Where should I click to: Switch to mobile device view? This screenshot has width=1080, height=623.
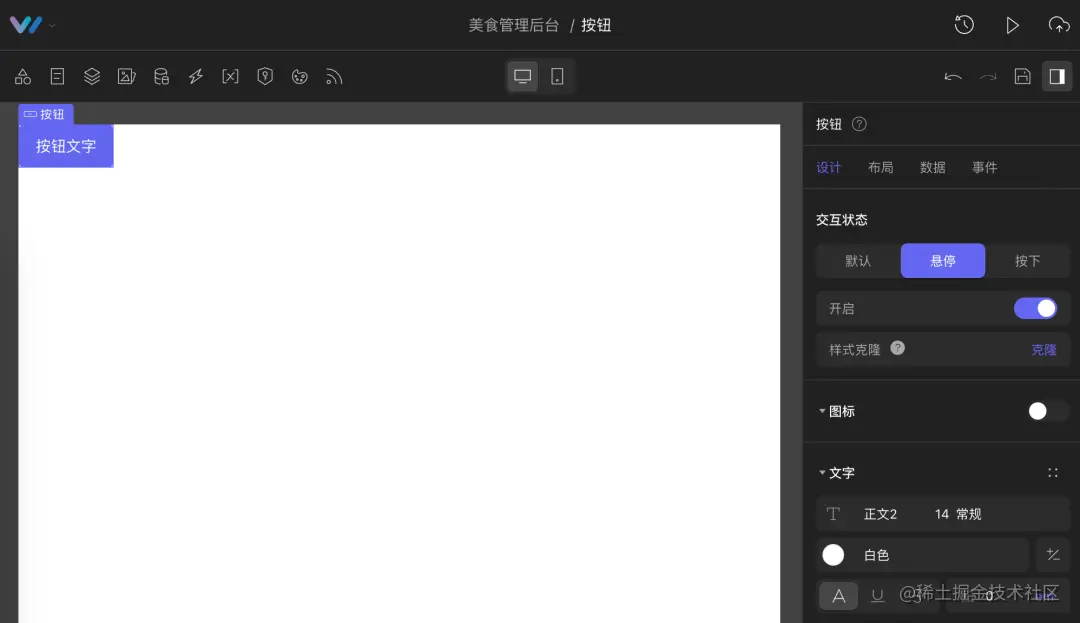(558, 76)
